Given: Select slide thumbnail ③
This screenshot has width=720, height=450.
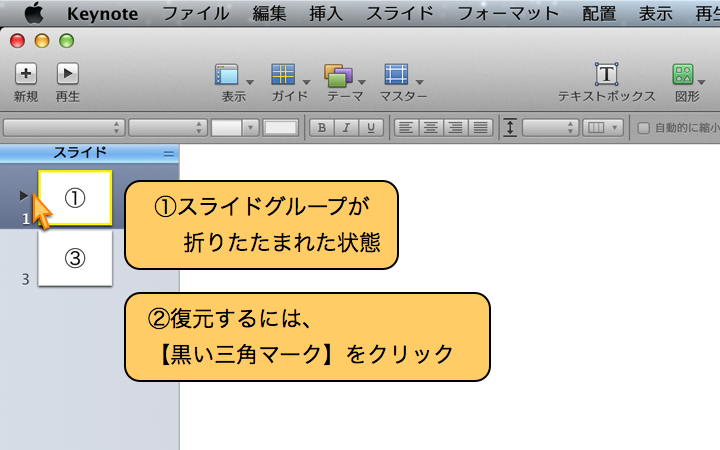Looking at the screenshot, I should click(75, 259).
